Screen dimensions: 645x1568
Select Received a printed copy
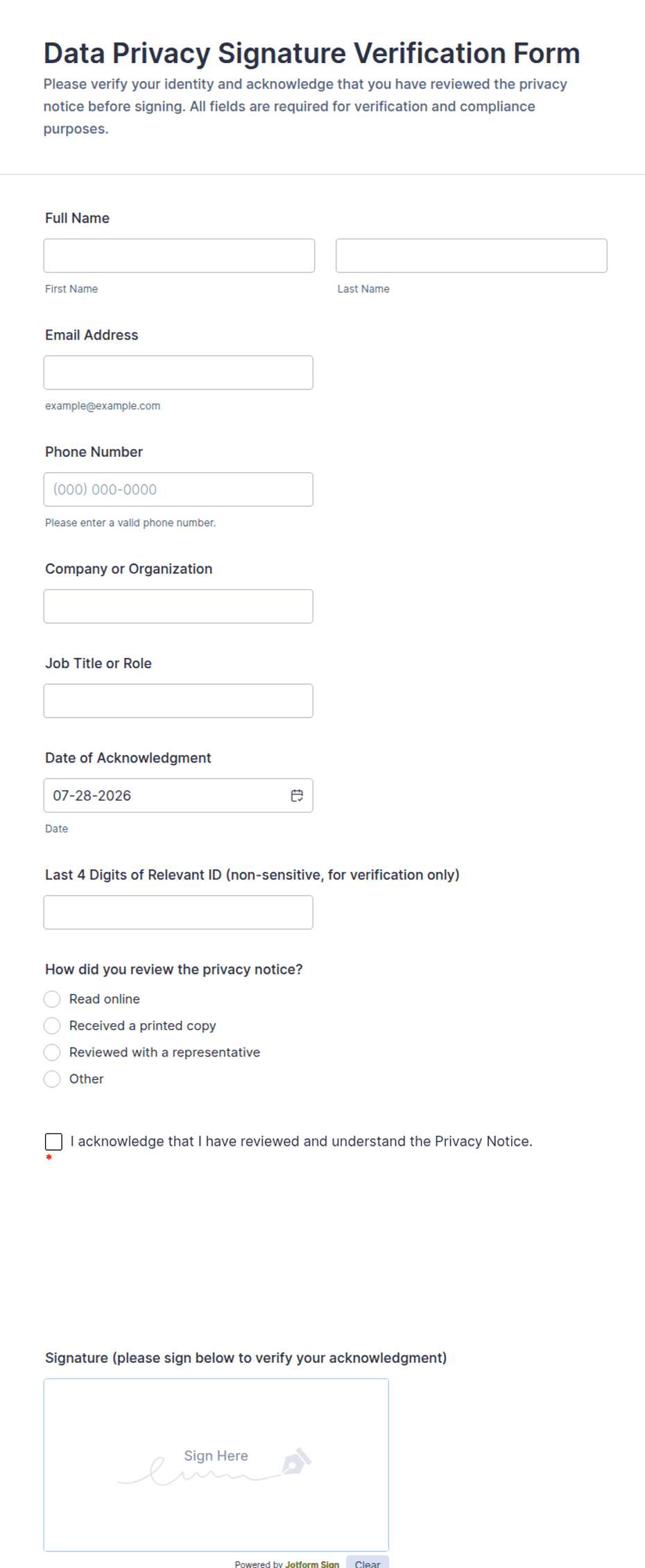(x=52, y=1025)
